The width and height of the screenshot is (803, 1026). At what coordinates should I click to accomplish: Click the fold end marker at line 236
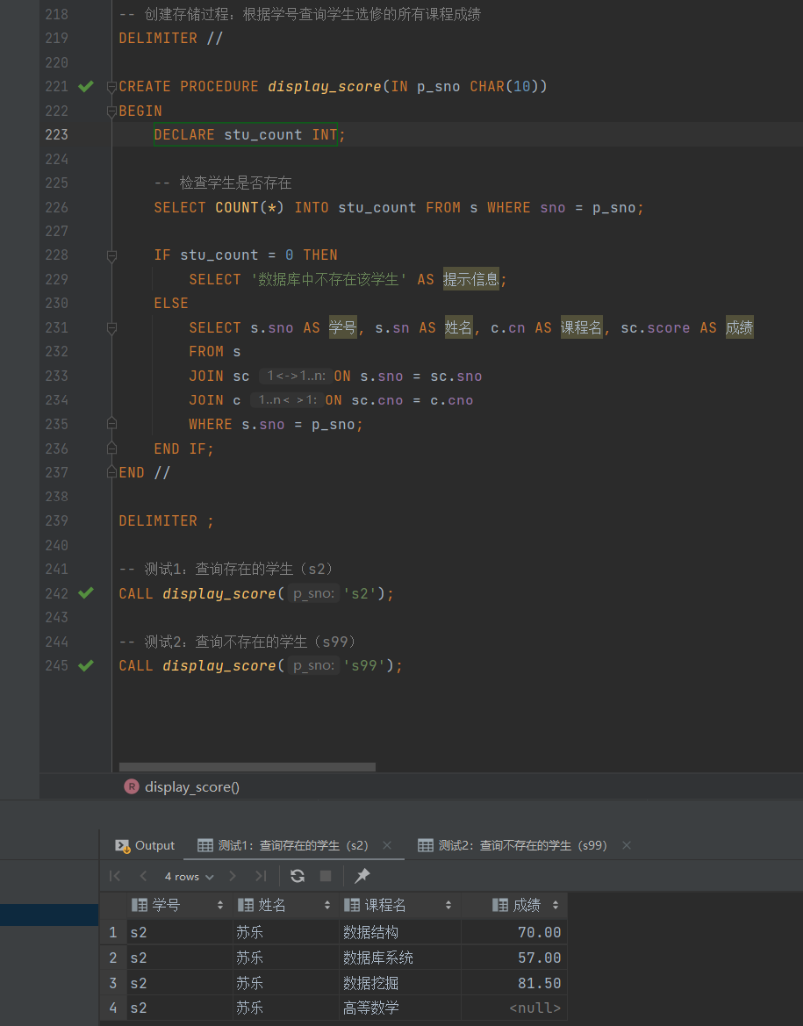pos(112,448)
